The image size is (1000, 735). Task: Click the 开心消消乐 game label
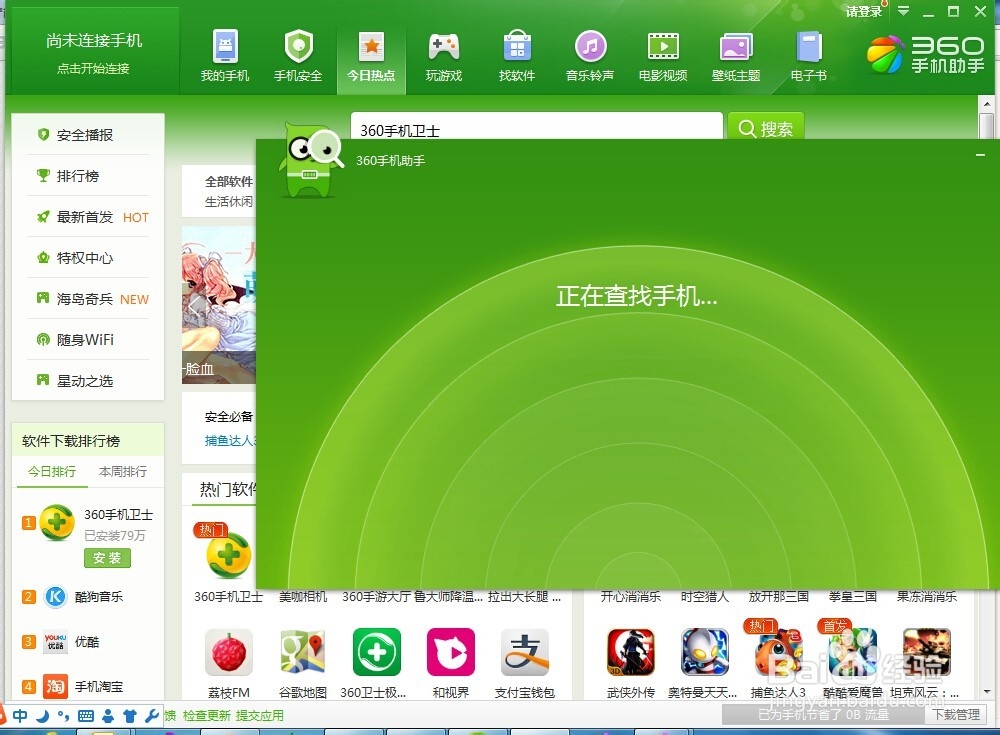coord(631,597)
